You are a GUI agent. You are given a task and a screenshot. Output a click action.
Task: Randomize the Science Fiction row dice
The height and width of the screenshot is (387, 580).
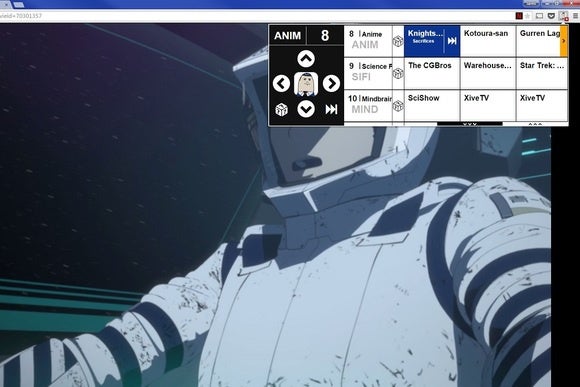pos(398,73)
